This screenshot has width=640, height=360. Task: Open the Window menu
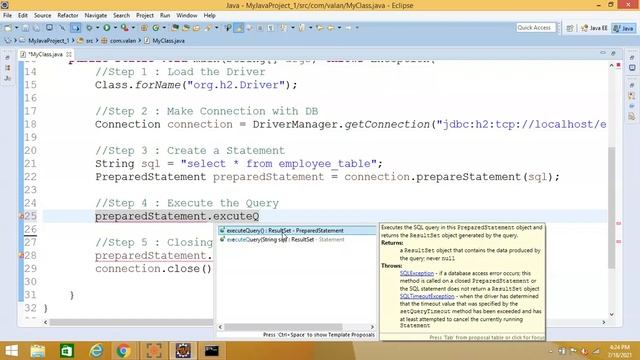coord(187,16)
